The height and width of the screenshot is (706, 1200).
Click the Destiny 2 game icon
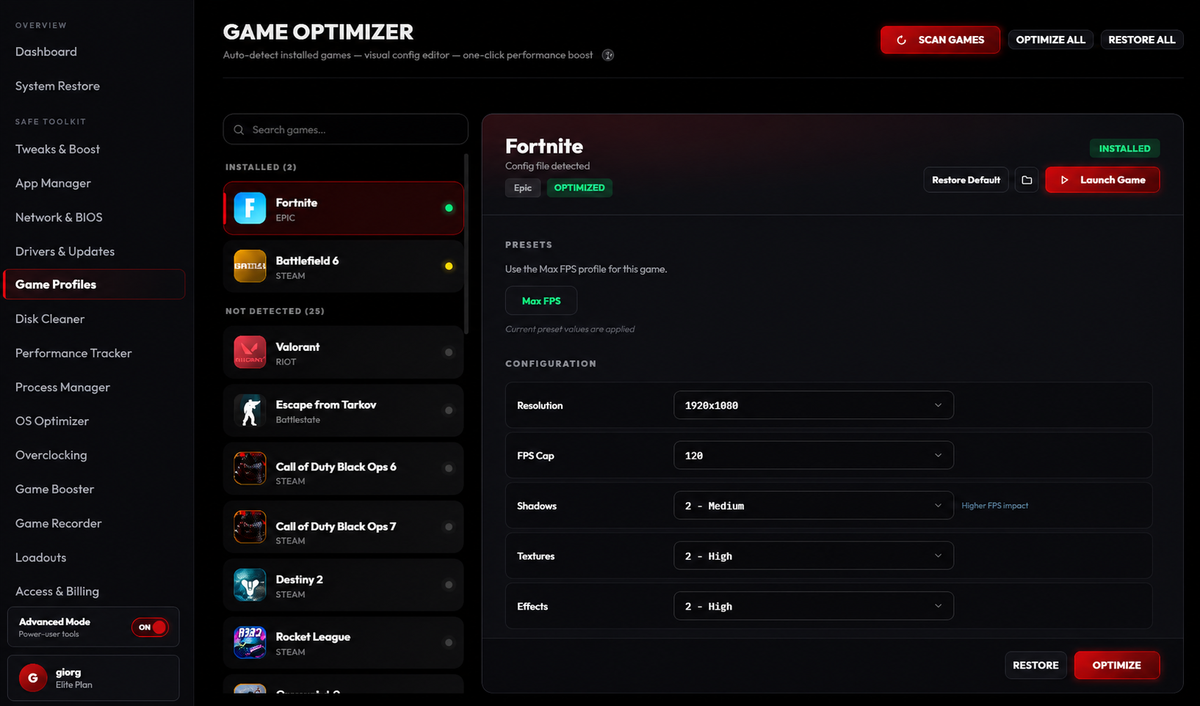point(250,585)
